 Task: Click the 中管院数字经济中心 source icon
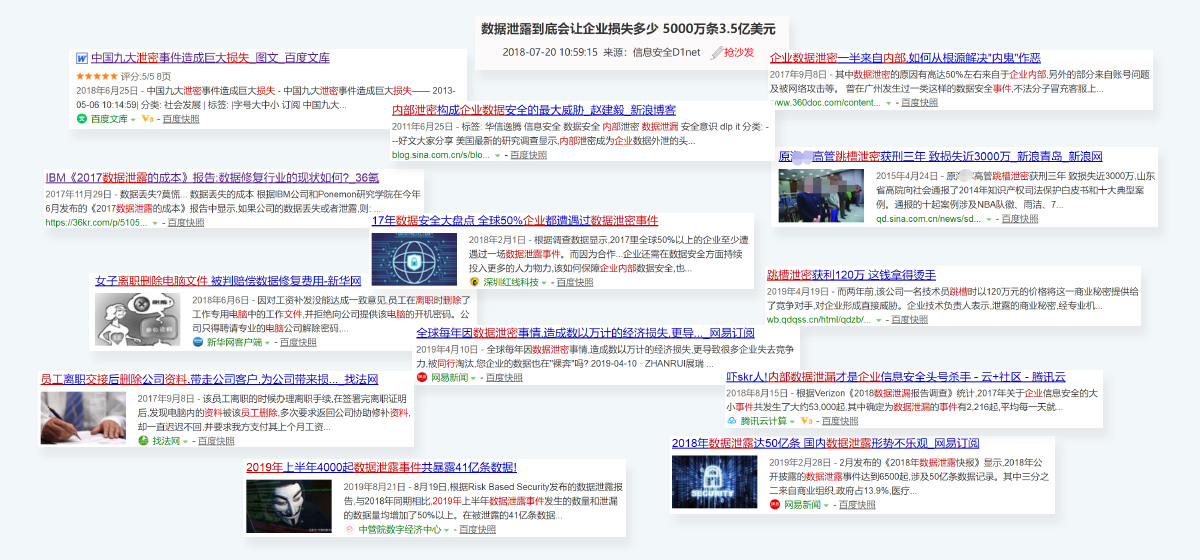tap(349, 529)
